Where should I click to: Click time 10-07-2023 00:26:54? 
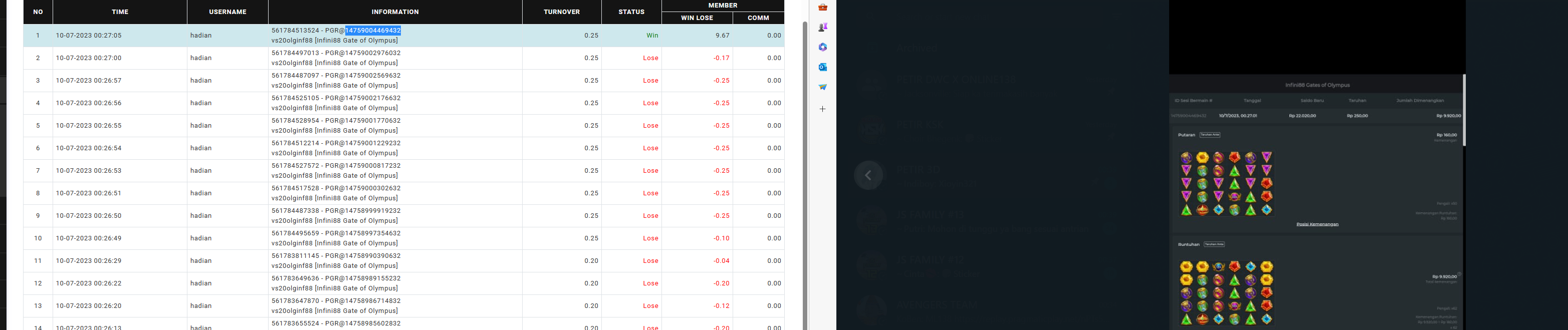(89, 148)
